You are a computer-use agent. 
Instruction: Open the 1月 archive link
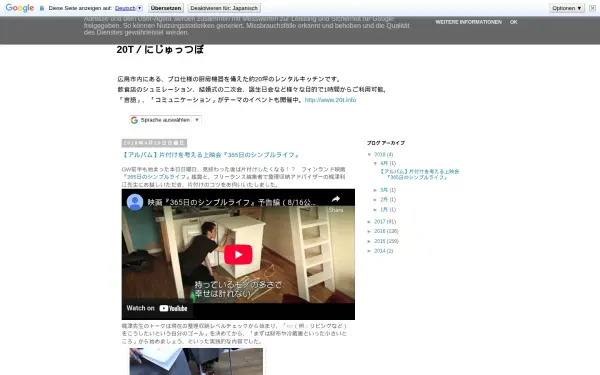pyautogui.click(x=384, y=210)
